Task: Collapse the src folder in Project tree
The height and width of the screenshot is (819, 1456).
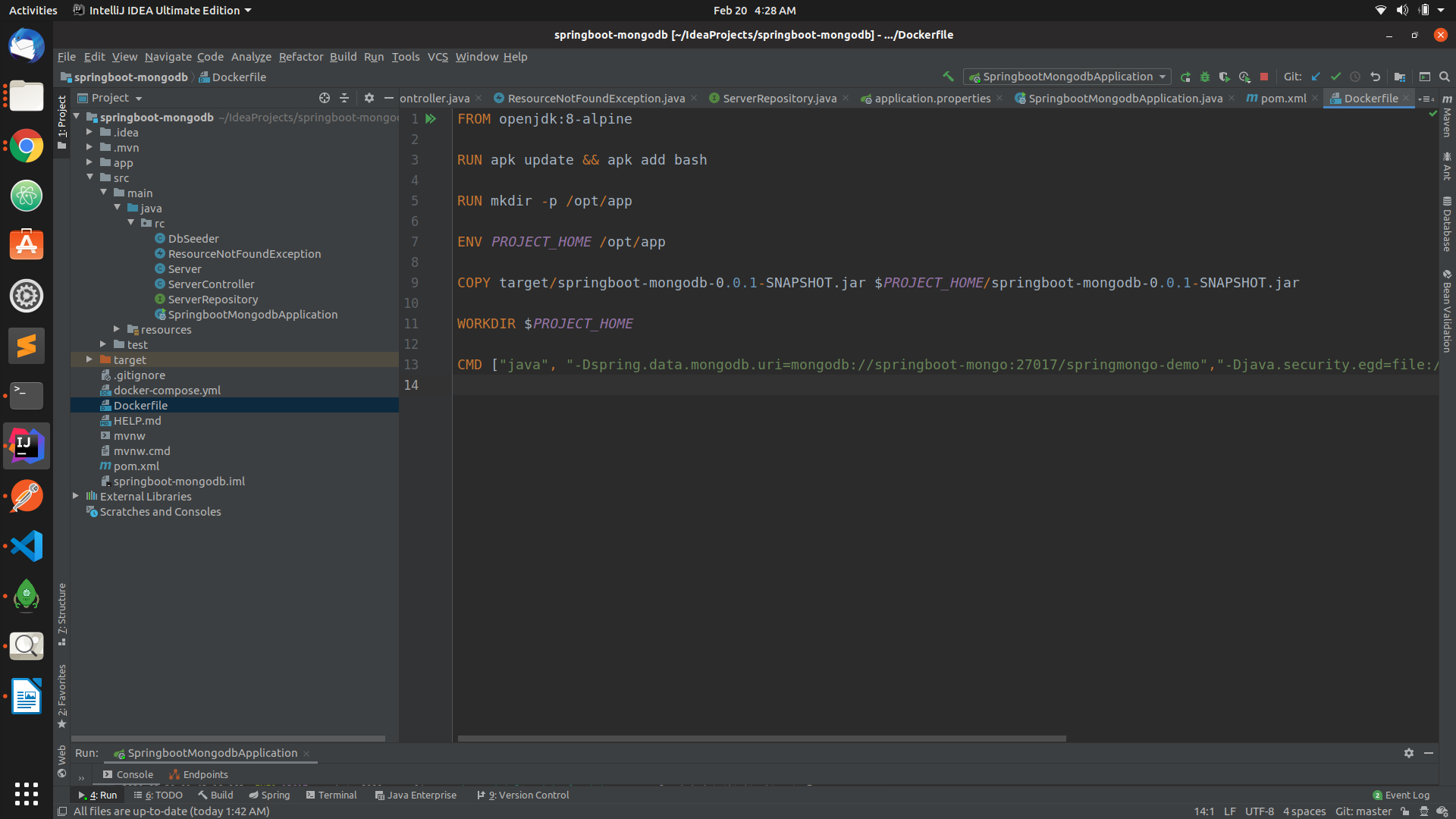Action: (x=90, y=177)
